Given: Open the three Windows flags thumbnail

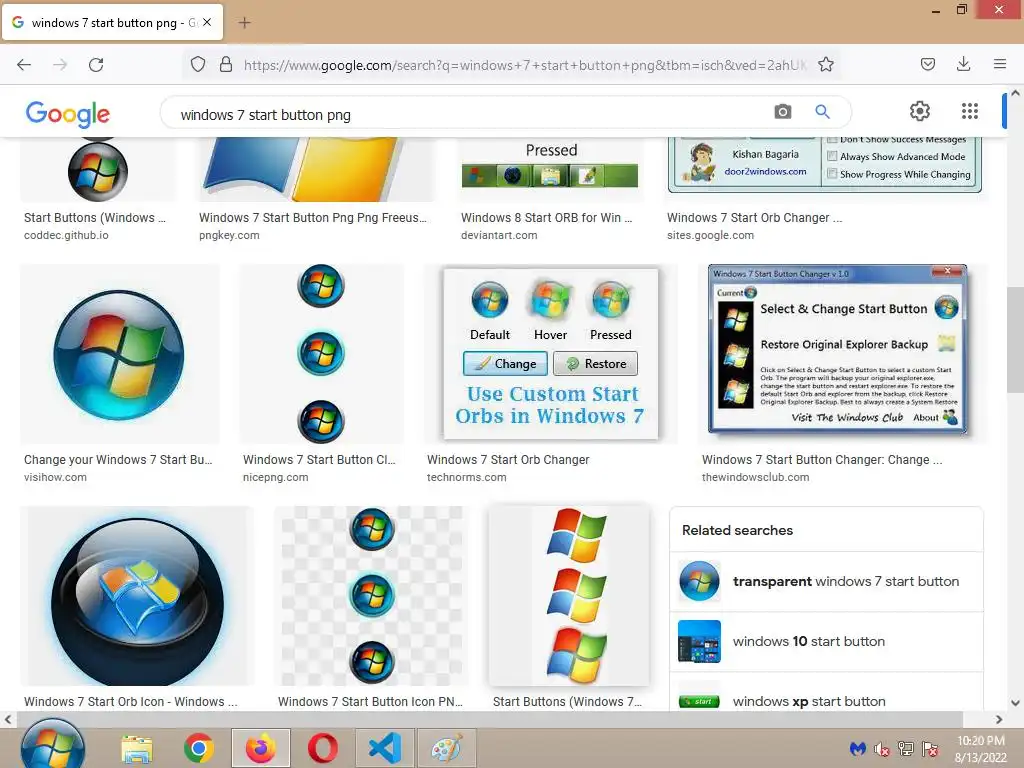Looking at the screenshot, I should click(569, 596).
